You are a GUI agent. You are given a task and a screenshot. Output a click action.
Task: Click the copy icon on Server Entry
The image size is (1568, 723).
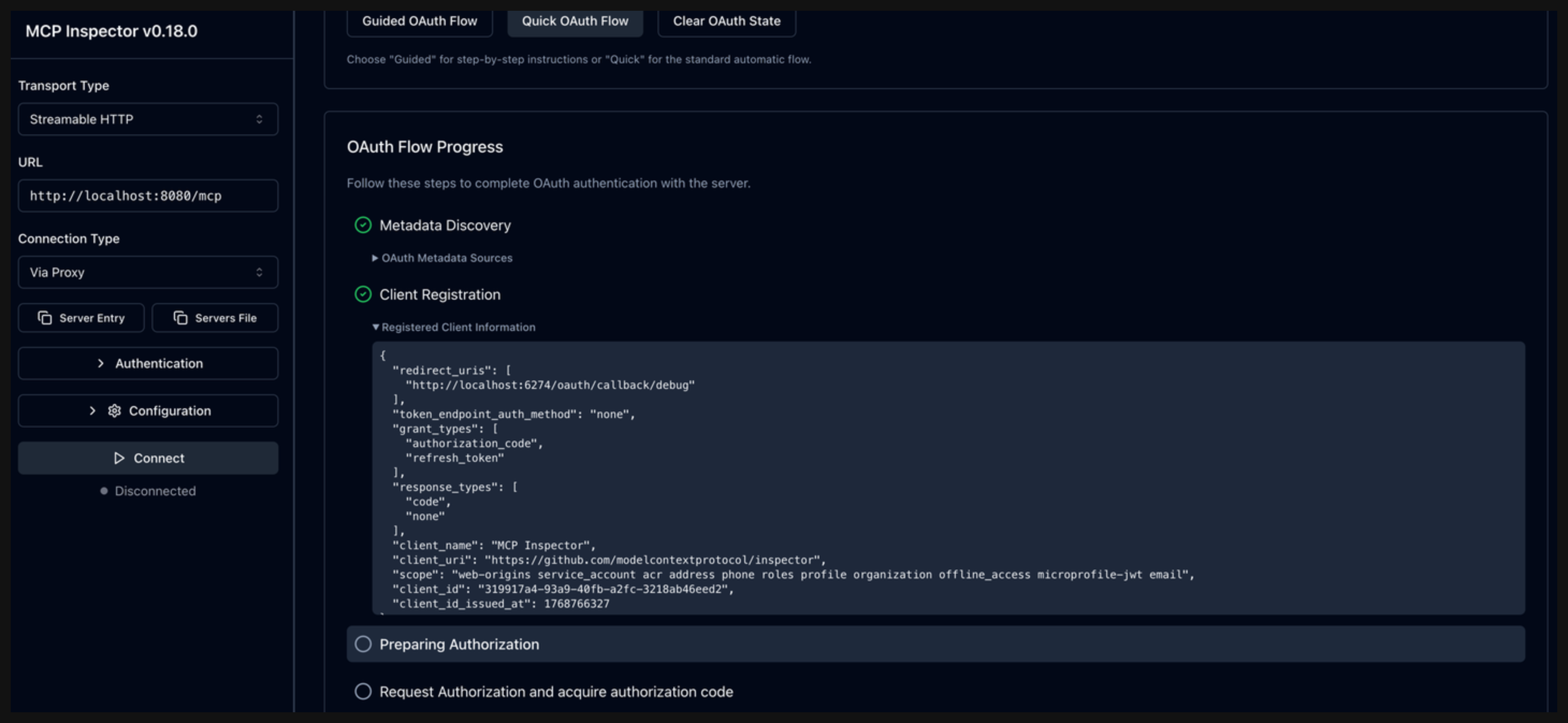(x=45, y=318)
